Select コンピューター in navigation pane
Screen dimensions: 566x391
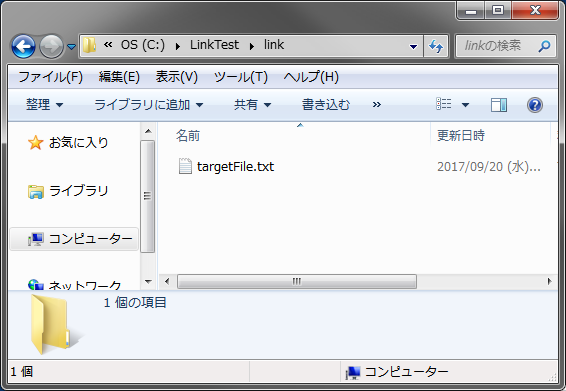(74, 239)
